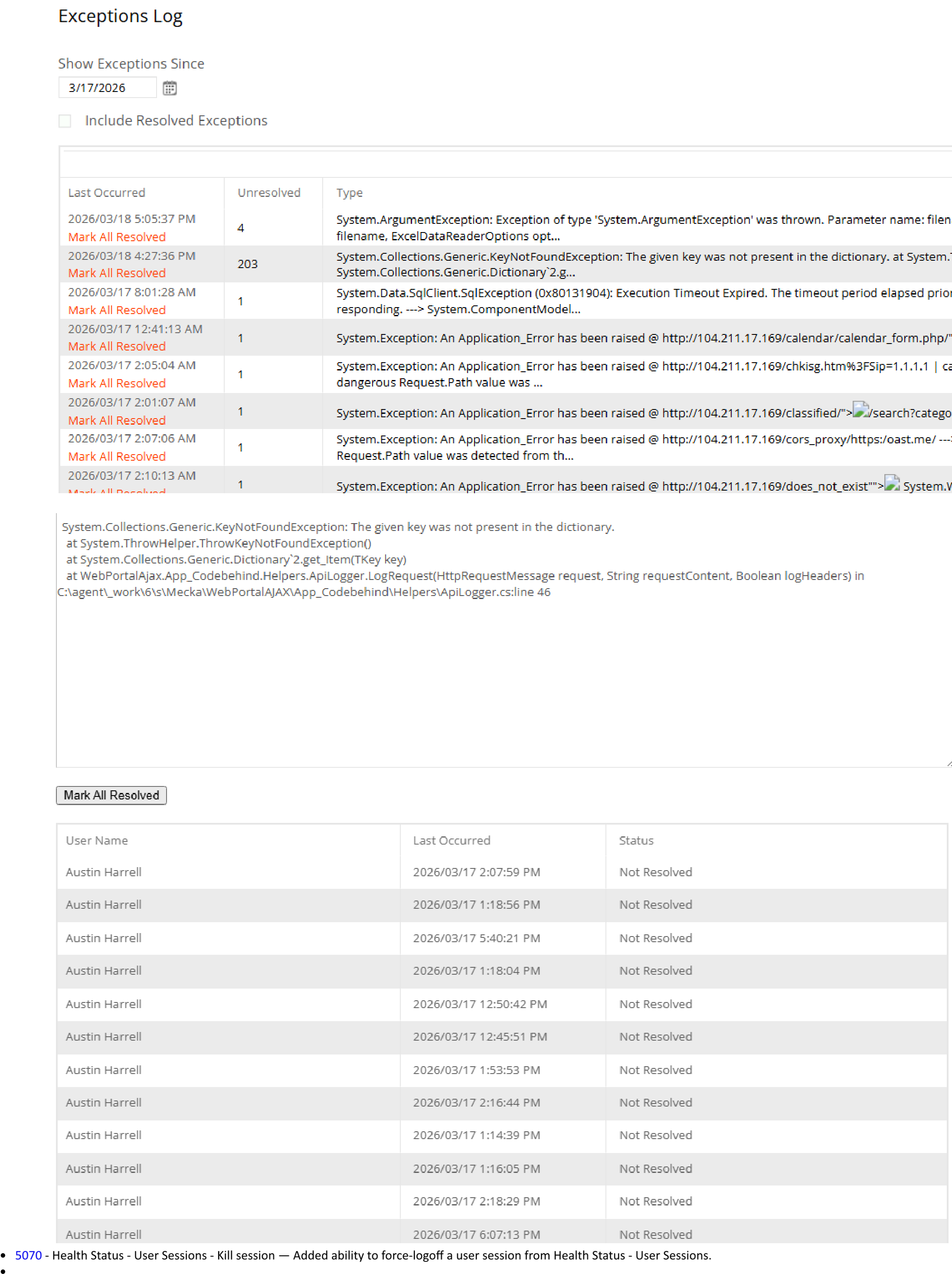Click the resize handle of the stack trace box
The height and width of the screenshot is (1274, 952).
949,764
